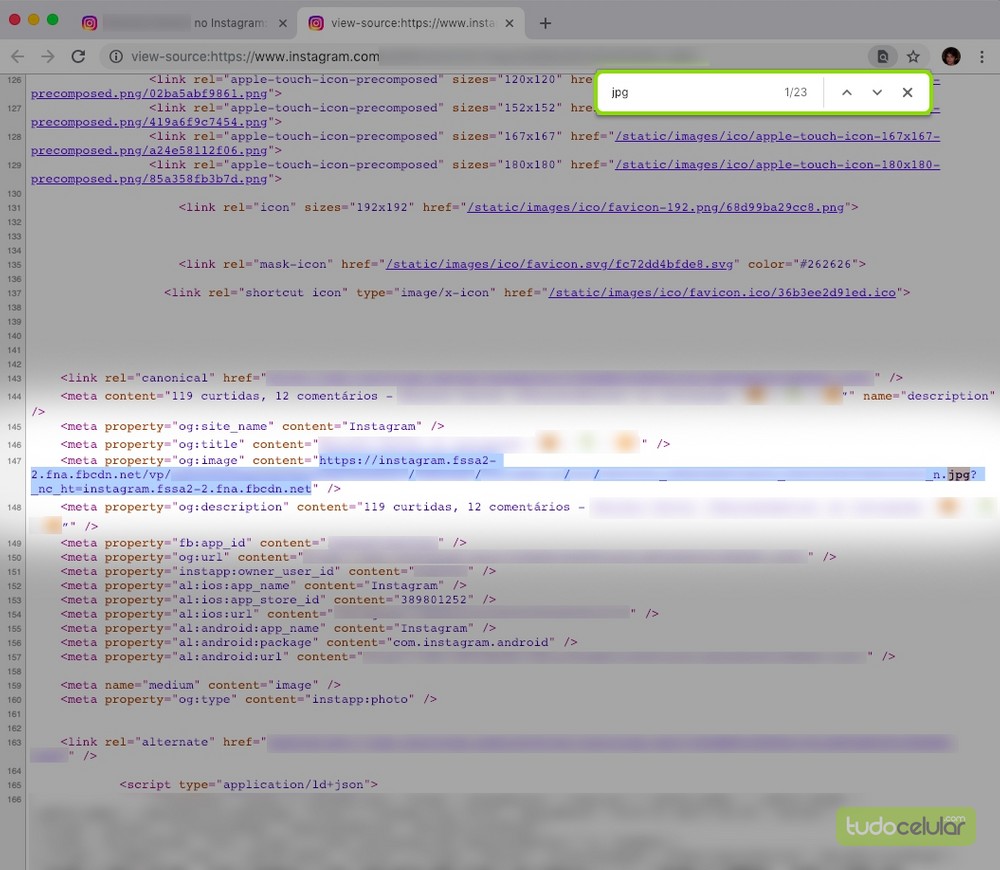Click the find-in-page icon in address bar
1000x870 pixels.
coord(882,57)
